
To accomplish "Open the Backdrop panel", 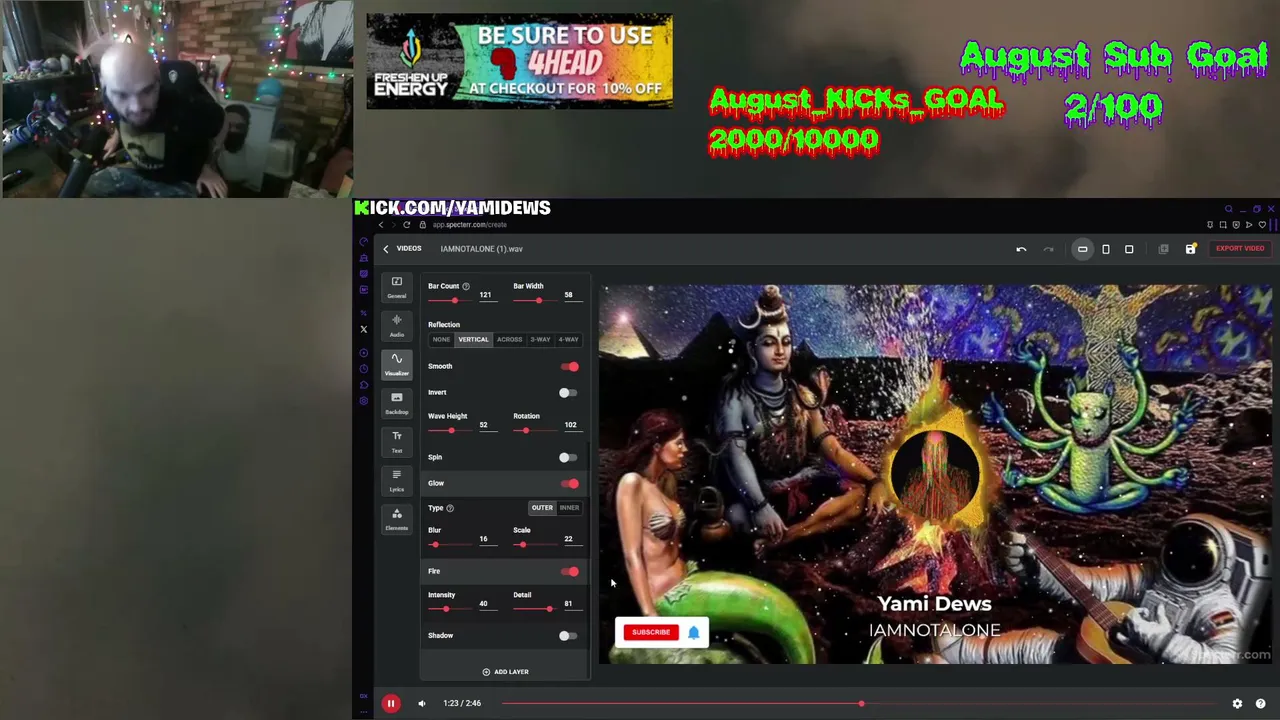I will pyautogui.click(x=397, y=403).
